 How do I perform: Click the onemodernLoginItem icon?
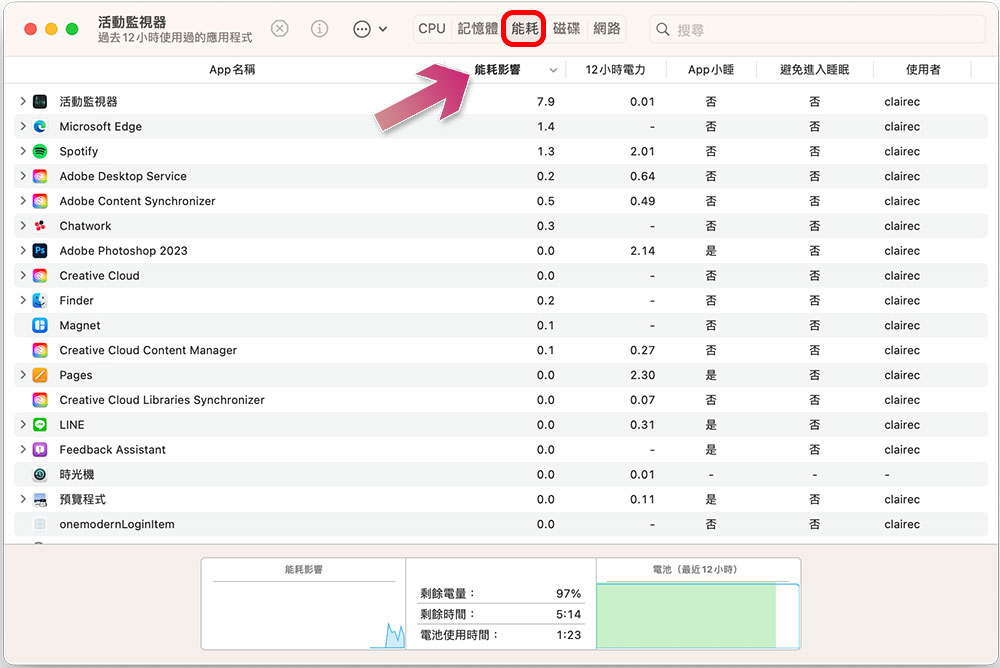40,524
